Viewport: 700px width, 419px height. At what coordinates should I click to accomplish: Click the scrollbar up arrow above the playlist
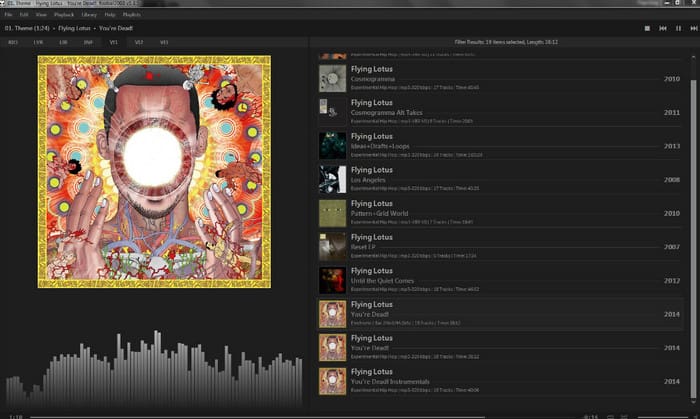point(693,57)
